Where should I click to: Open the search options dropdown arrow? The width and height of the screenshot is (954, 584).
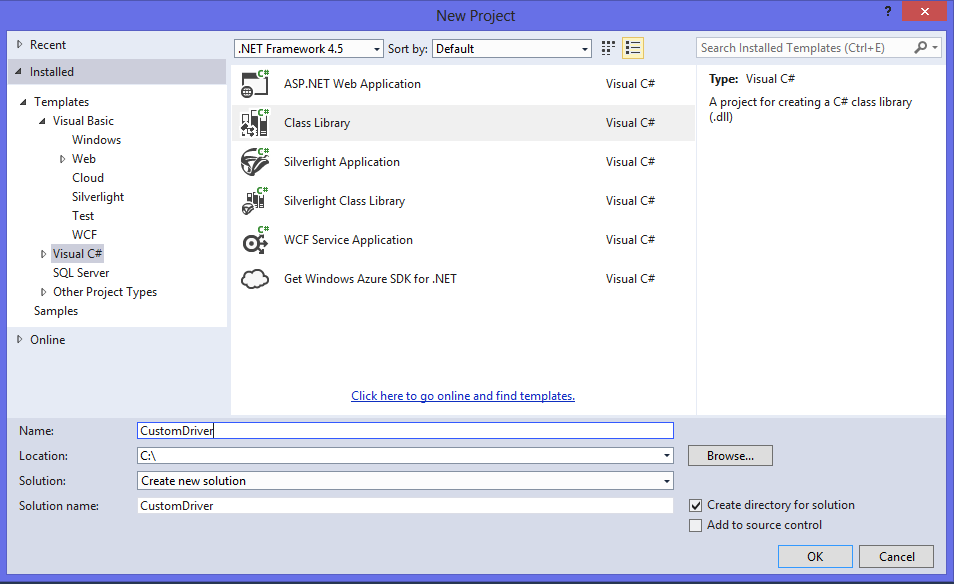tap(935, 47)
